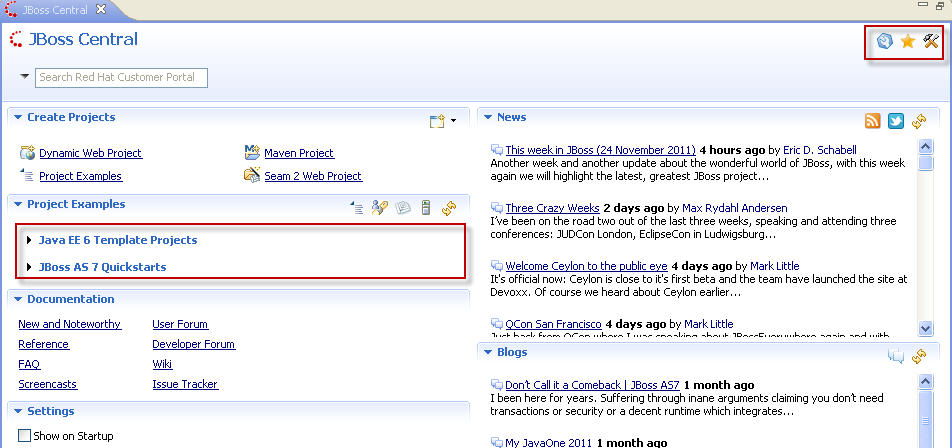Open the Three Crazy Weeks article
This screenshot has width=952, height=448.
click(x=552, y=208)
